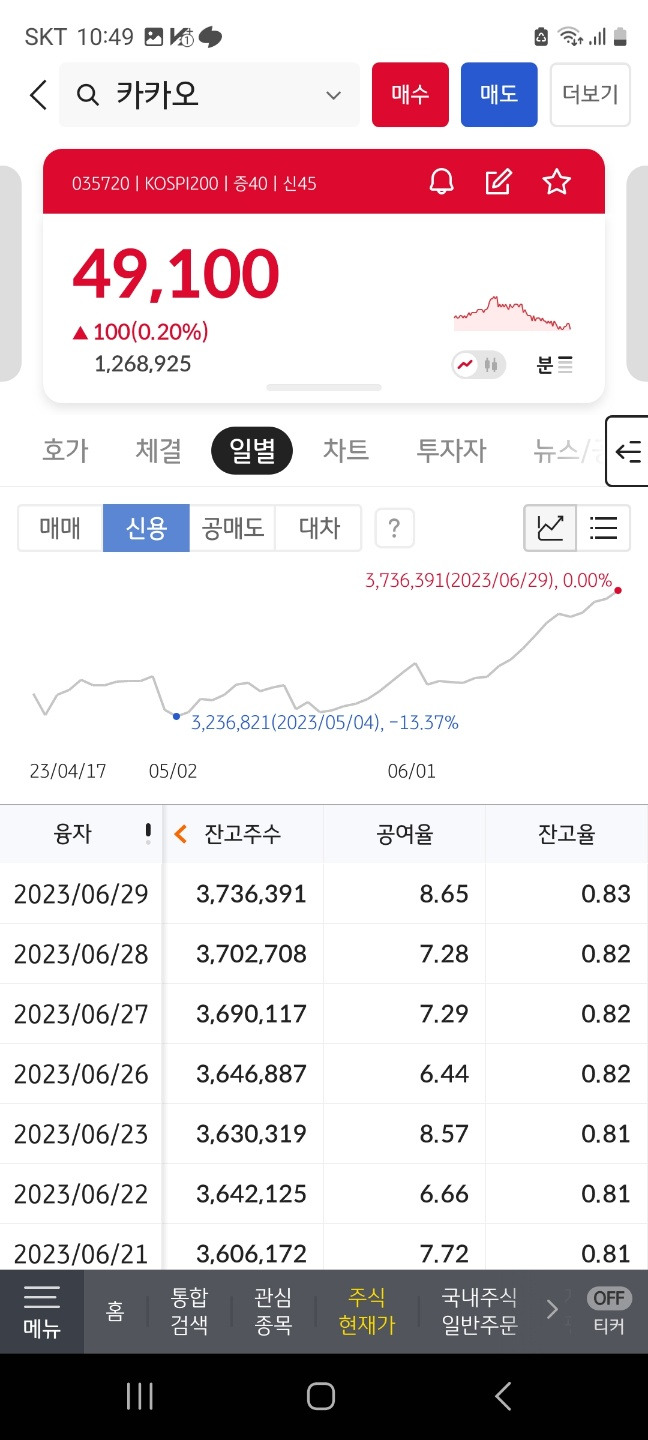This screenshot has width=648, height=1440.
Task: Tap the blue low point marker on chart
Action: click(176, 716)
